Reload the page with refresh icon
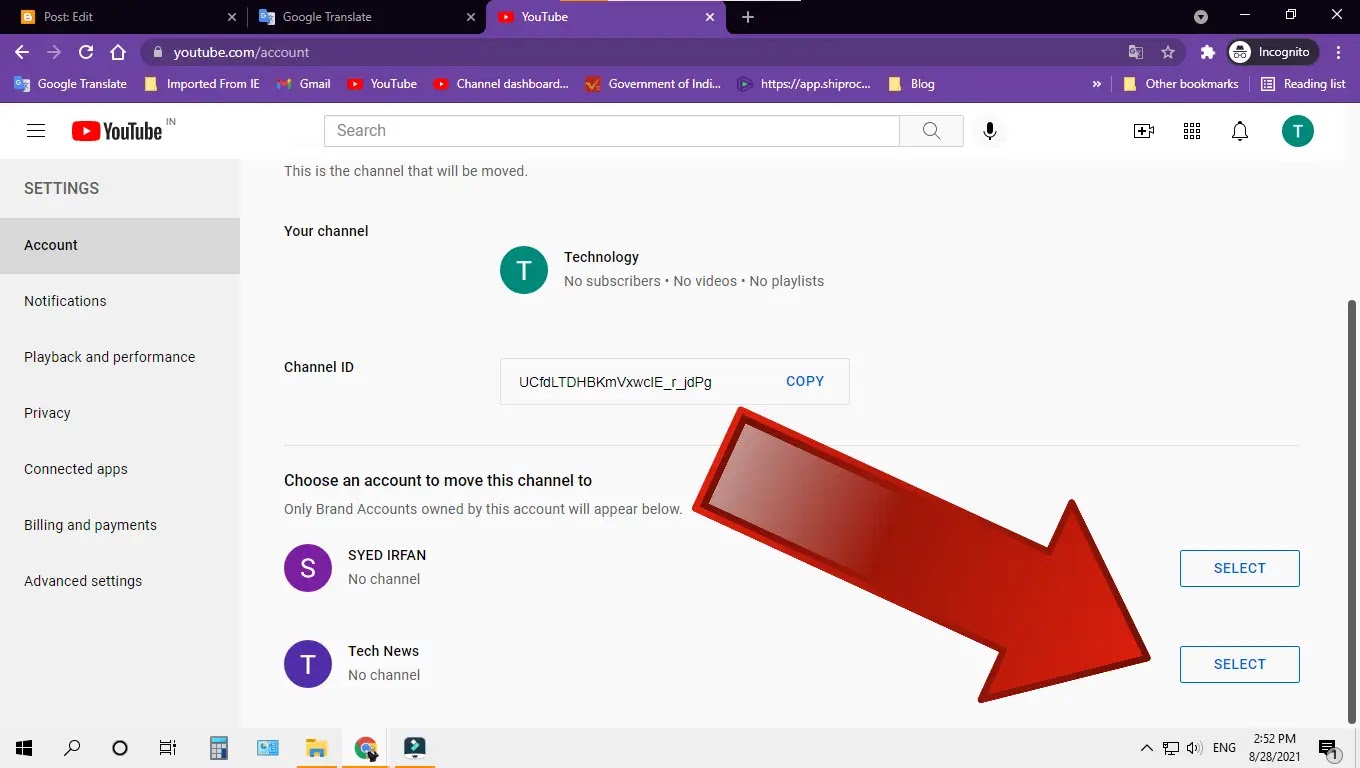This screenshot has width=1360, height=768. click(86, 52)
